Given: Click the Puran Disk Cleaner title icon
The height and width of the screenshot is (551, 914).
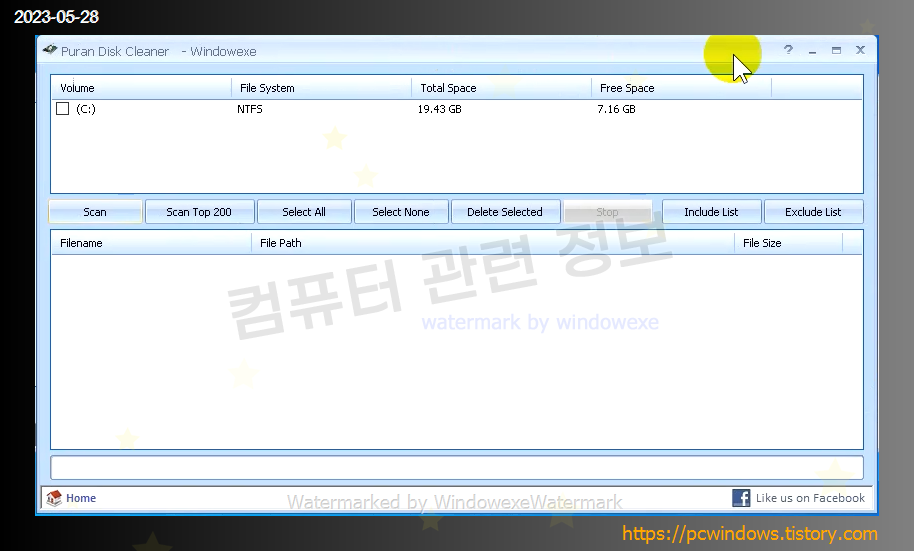Looking at the screenshot, I should [x=50, y=50].
